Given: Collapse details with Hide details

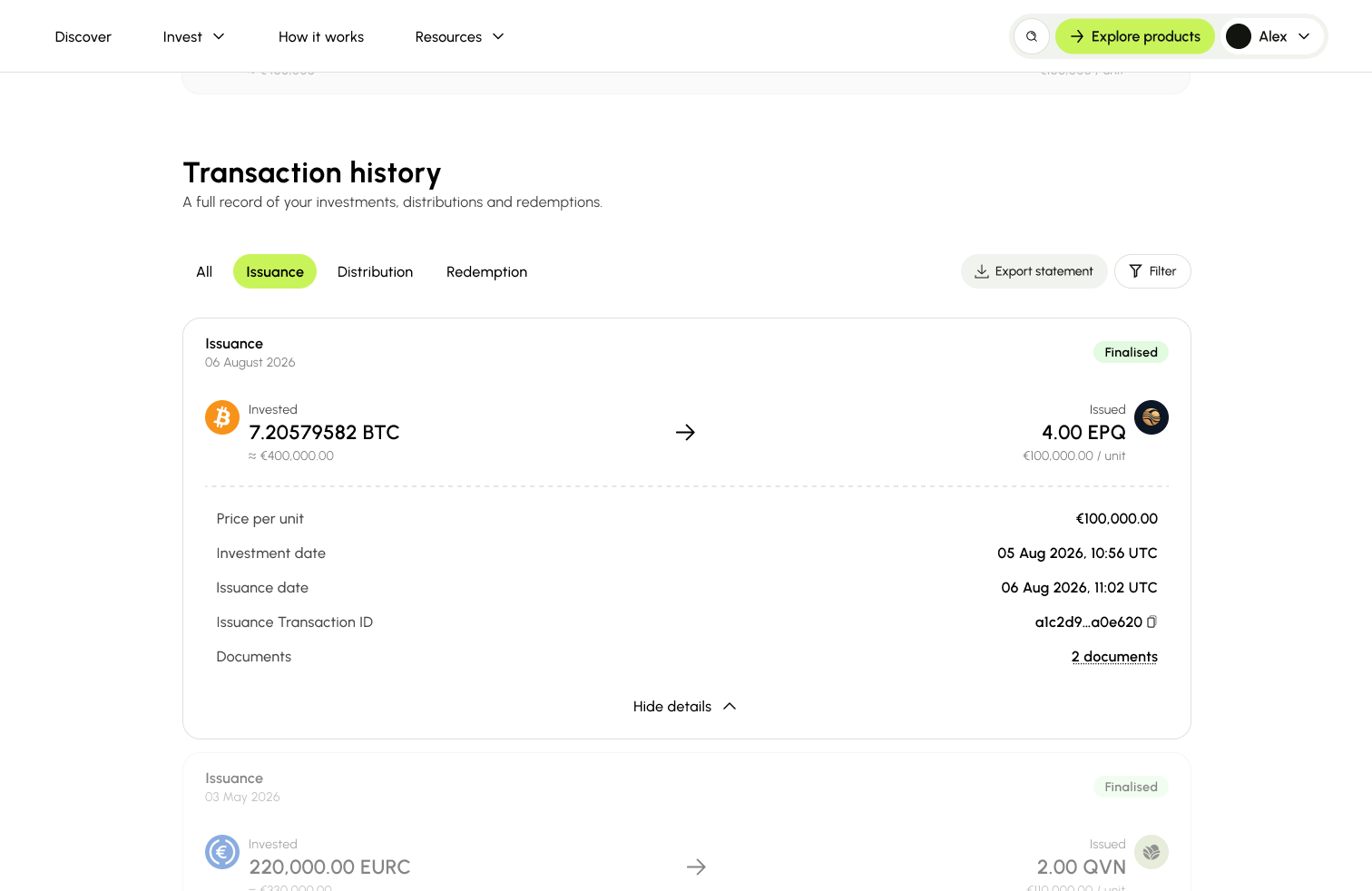Looking at the screenshot, I should 685,706.
